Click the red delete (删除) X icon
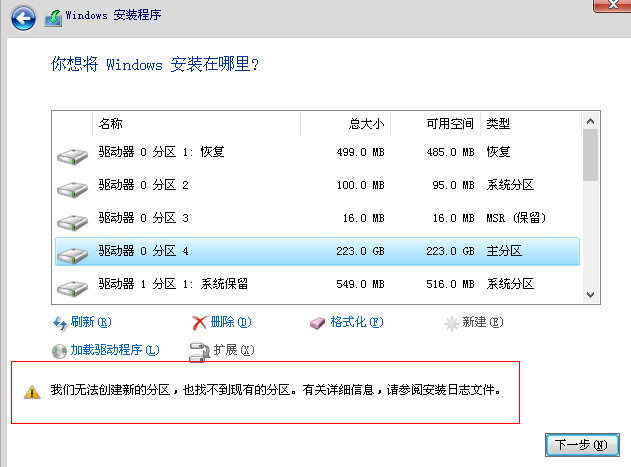 point(199,323)
